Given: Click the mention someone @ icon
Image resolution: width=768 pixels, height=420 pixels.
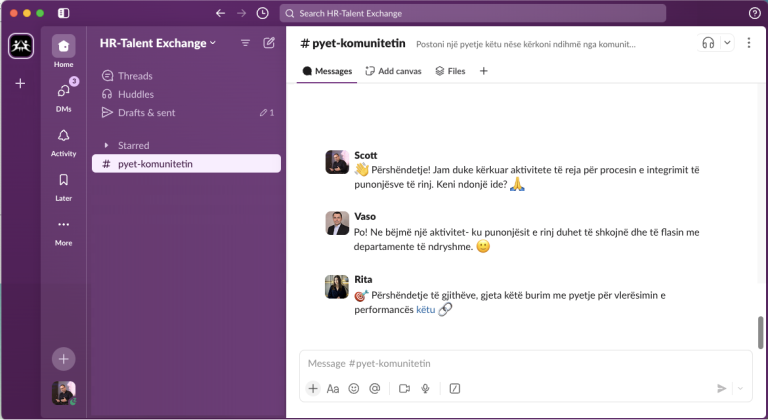Looking at the screenshot, I should [x=375, y=388].
